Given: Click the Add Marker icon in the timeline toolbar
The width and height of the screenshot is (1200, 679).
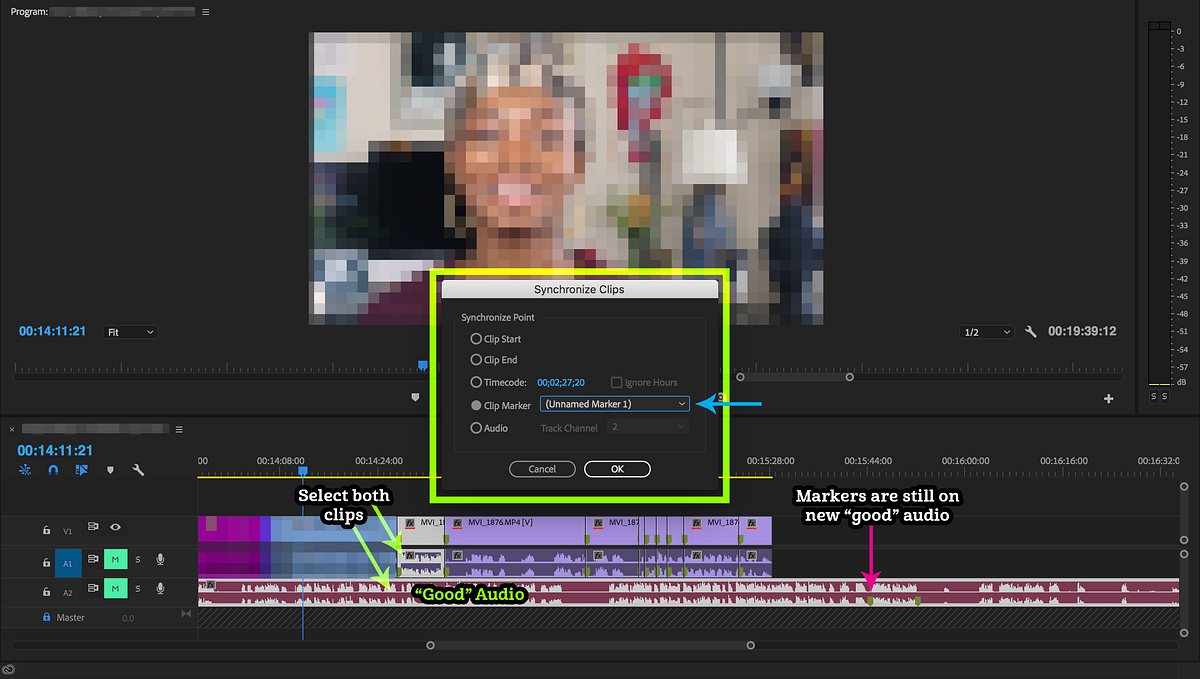Looking at the screenshot, I should click(x=110, y=470).
